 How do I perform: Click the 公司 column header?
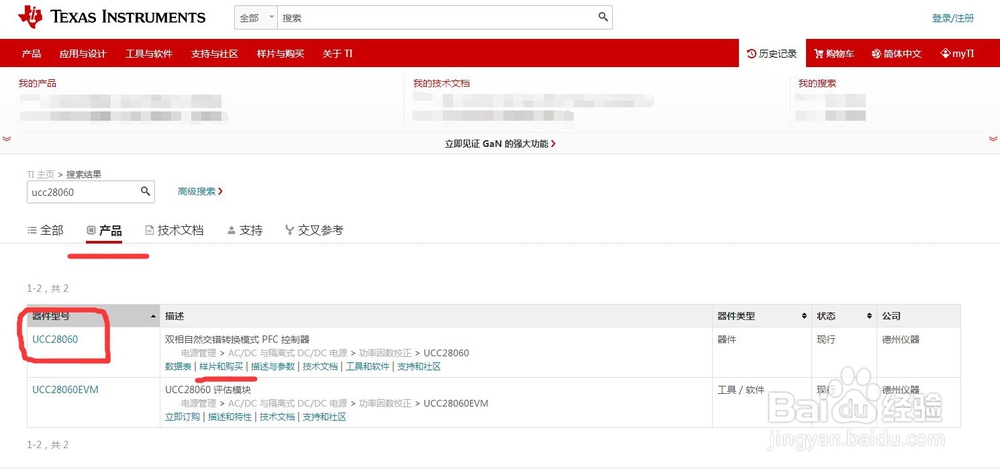click(x=891, y=316)
